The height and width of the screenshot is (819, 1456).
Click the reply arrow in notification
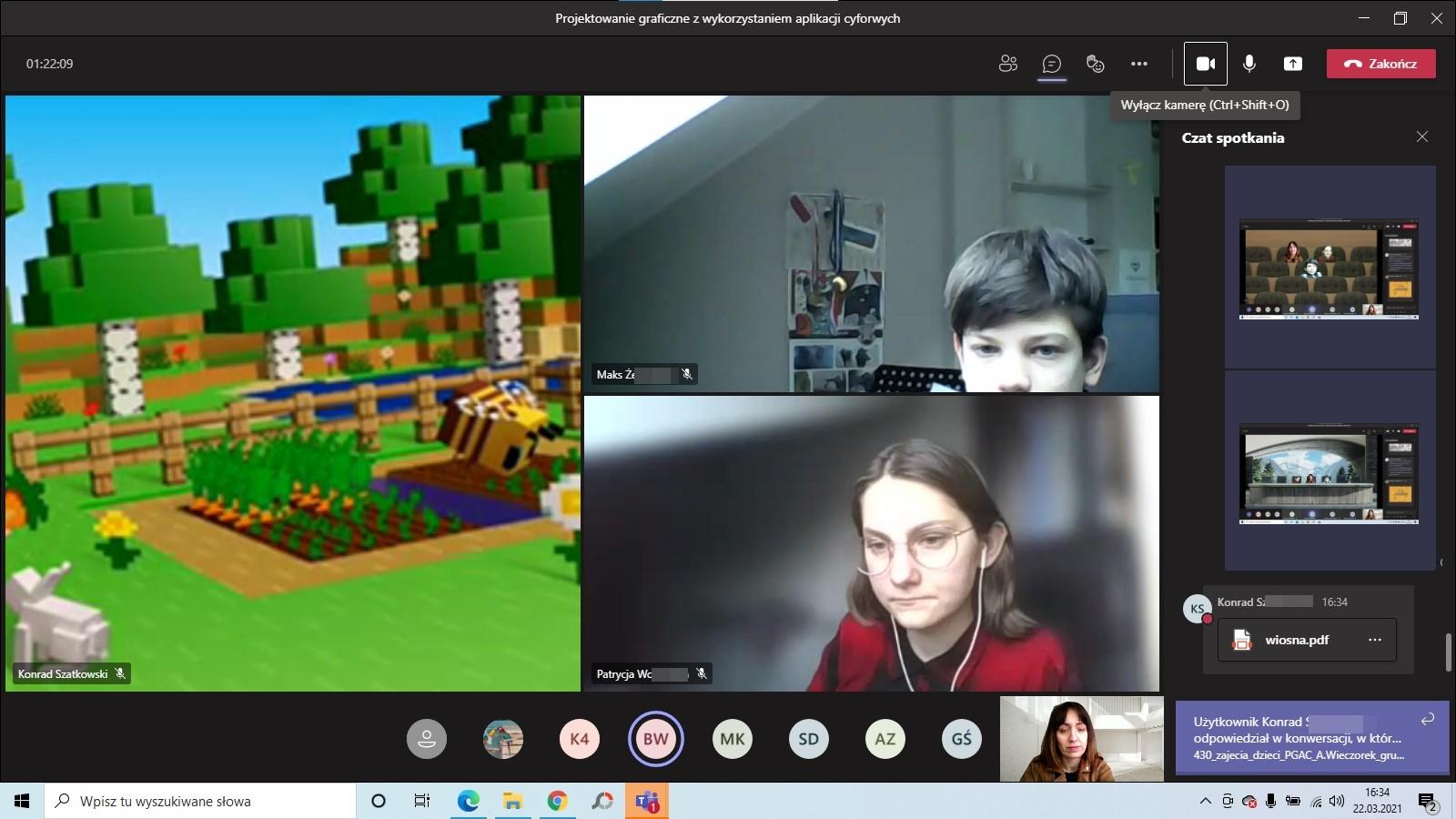click(x=1428, y=719)
